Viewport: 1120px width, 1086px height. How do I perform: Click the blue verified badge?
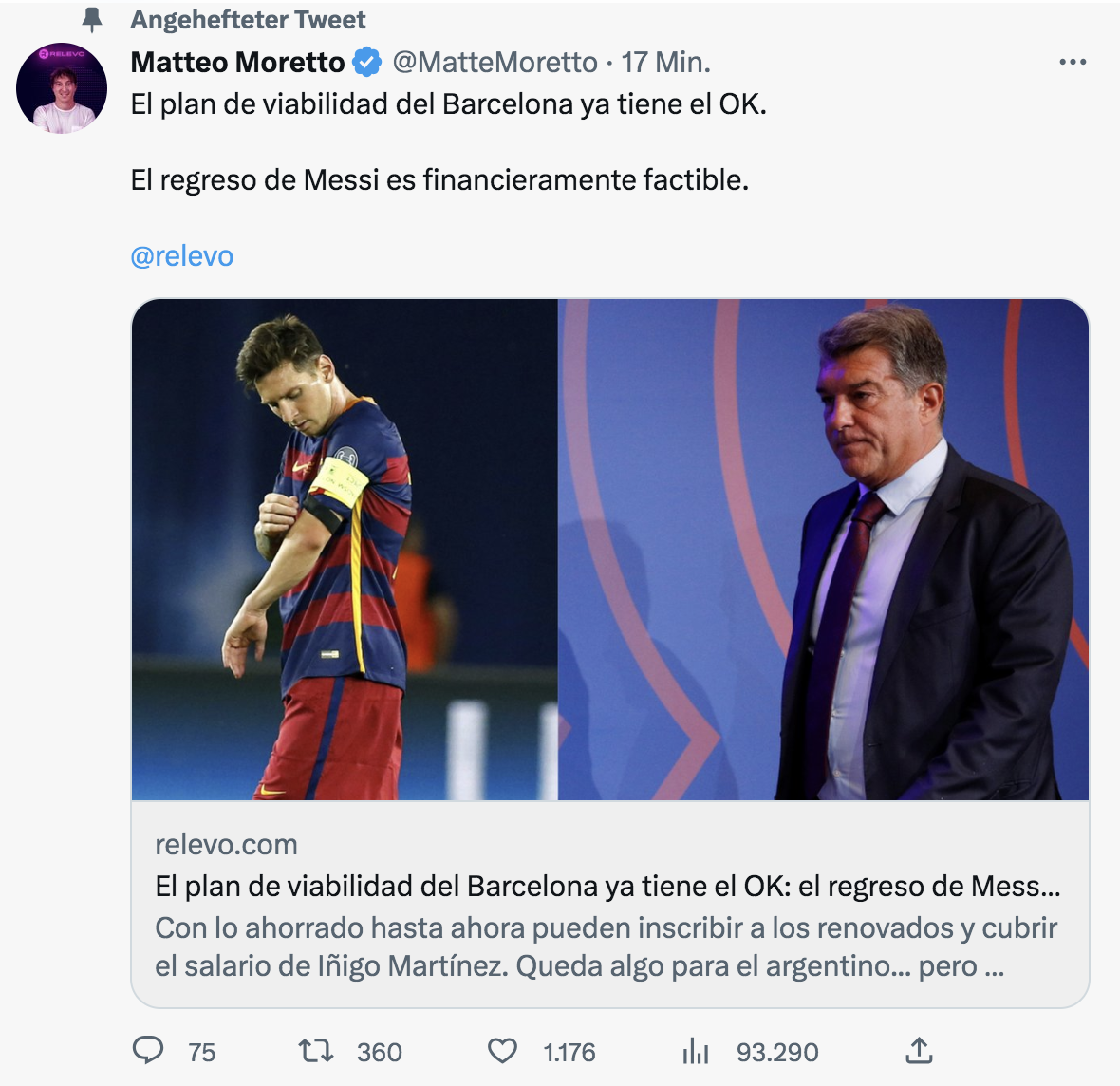pos(367,63)
